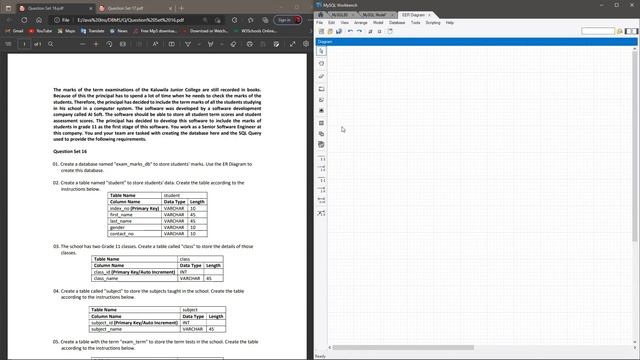Open the YouTube bookmark

40,31
